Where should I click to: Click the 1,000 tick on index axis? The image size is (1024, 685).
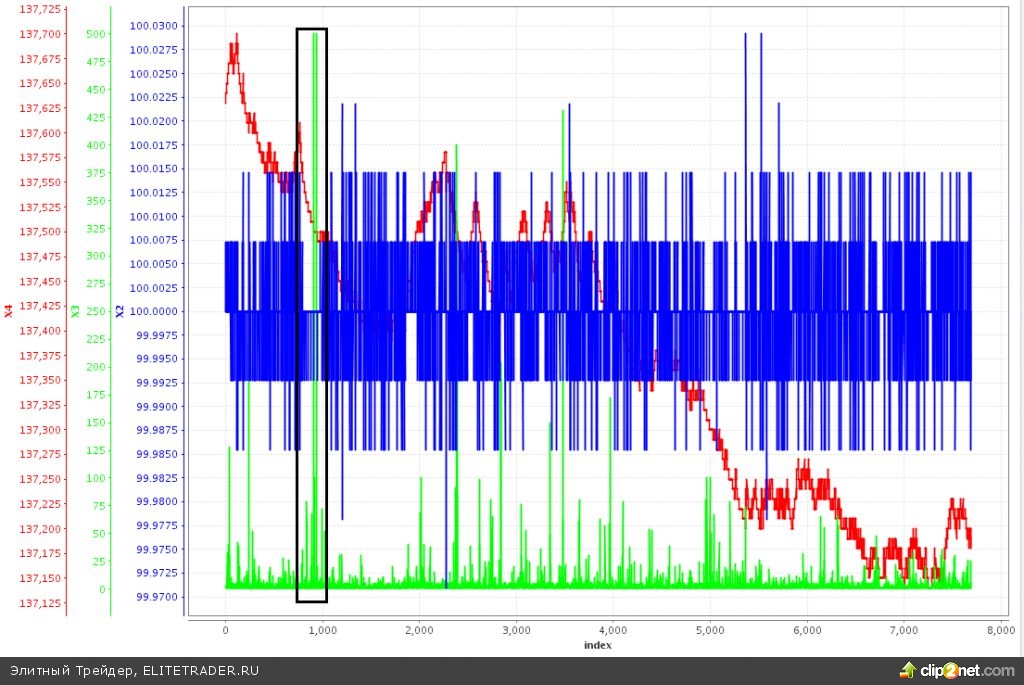(x=322, y=630)
